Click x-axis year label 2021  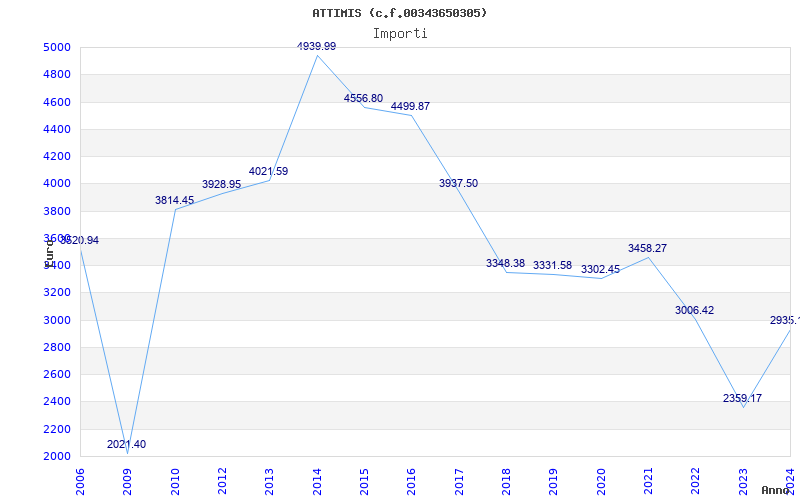(x=648, y=482)
